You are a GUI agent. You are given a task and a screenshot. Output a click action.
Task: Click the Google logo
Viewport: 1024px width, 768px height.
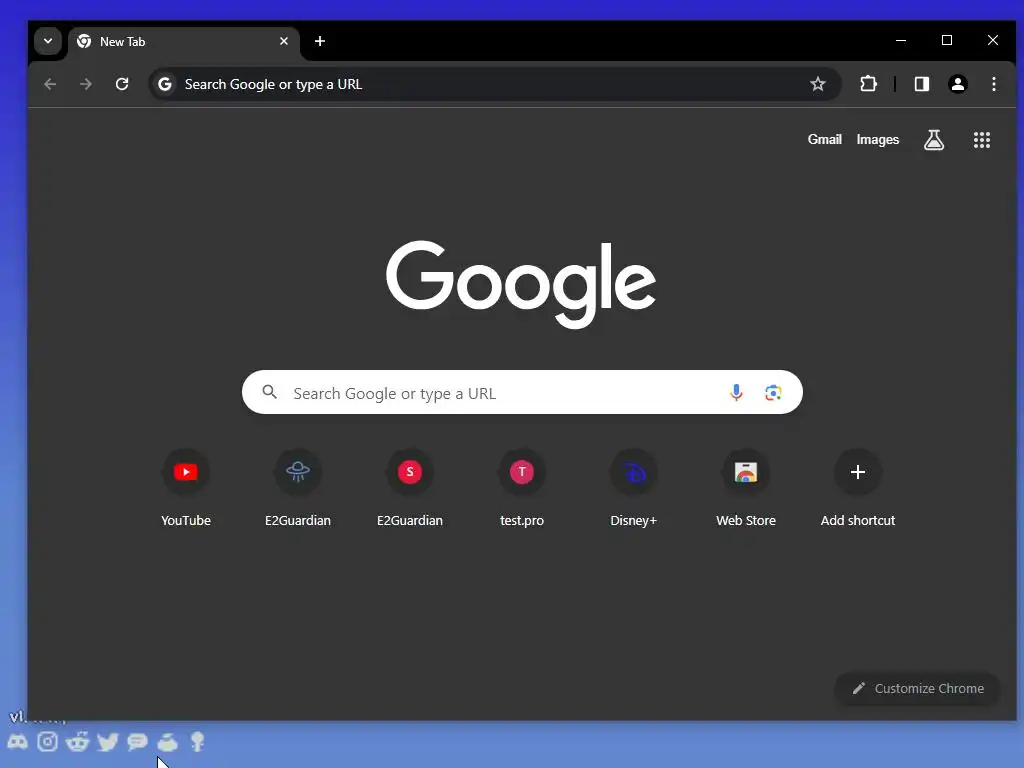pyautogui.click(x=521, y=284)
